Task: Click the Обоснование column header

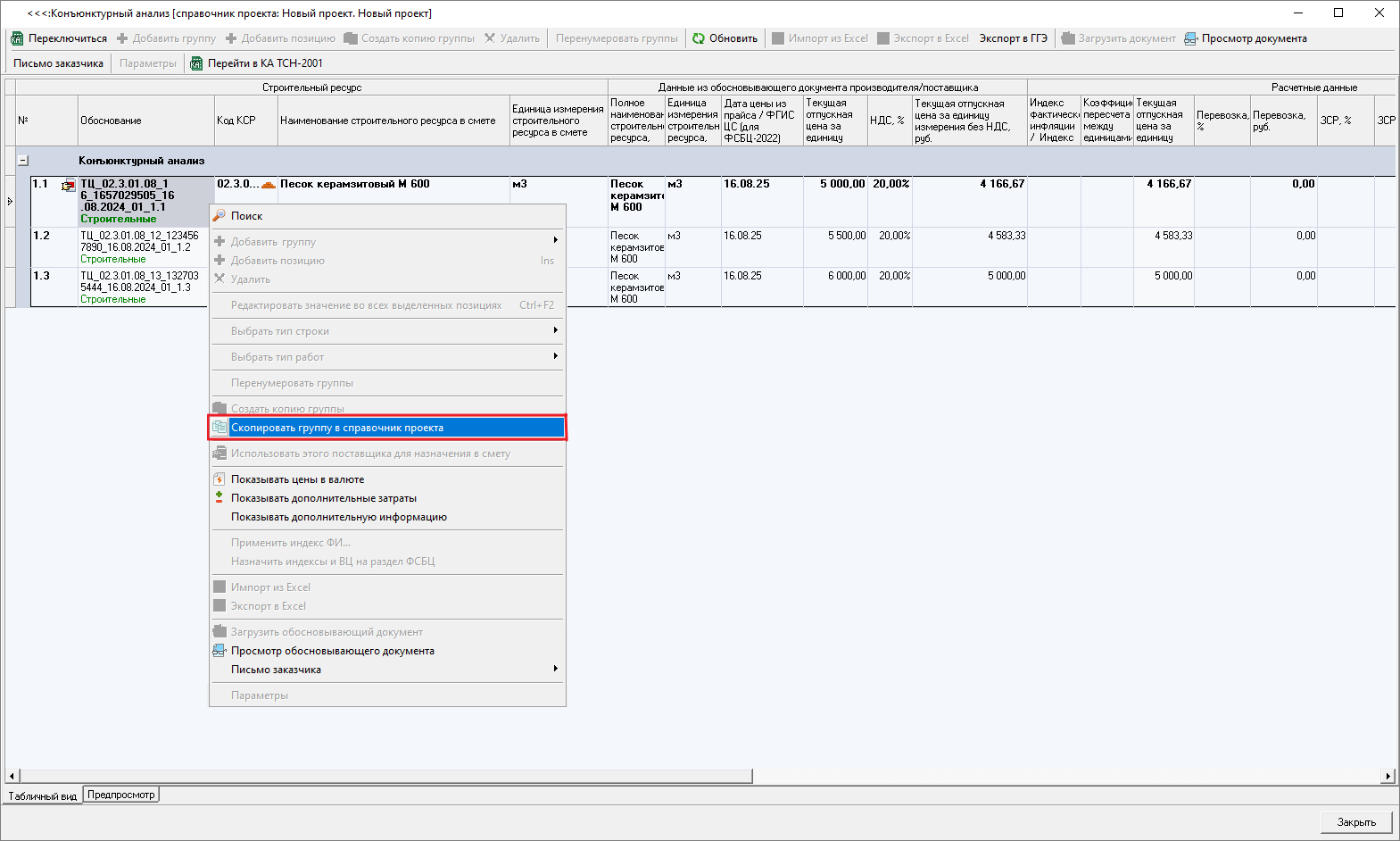Action: click(145, 121)
